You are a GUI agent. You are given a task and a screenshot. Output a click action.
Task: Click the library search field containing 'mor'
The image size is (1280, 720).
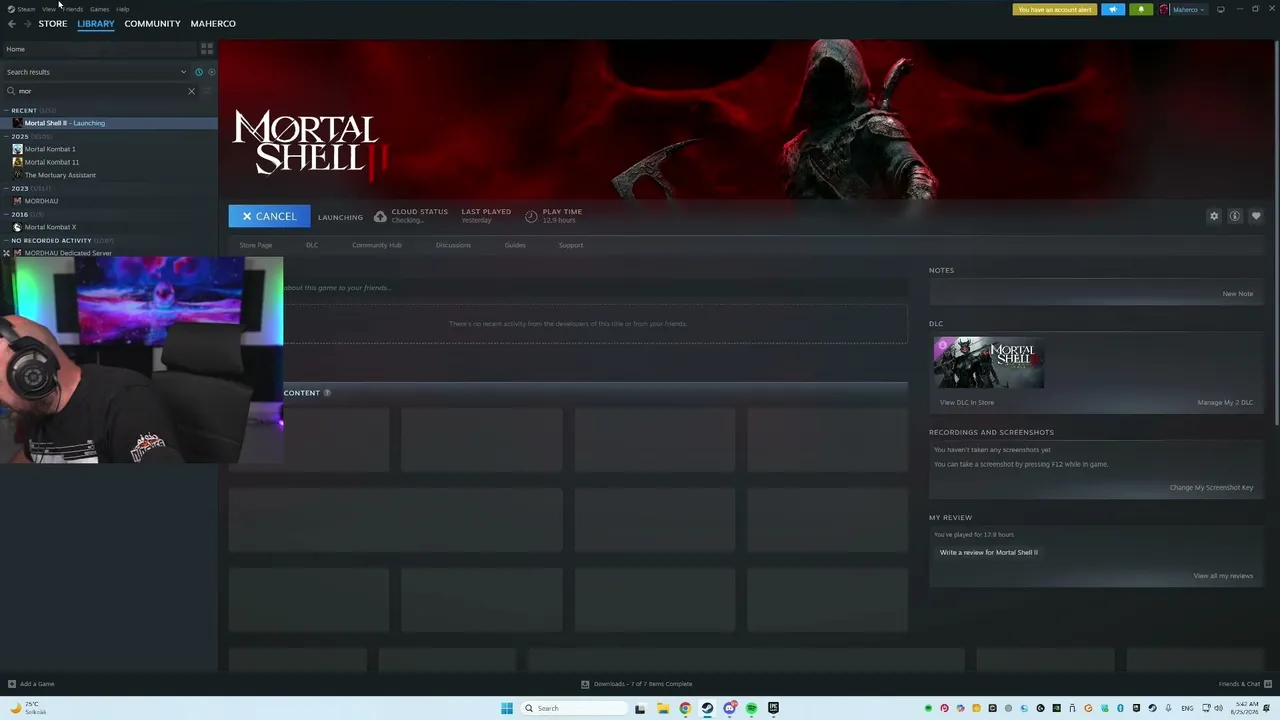[100, 91]
